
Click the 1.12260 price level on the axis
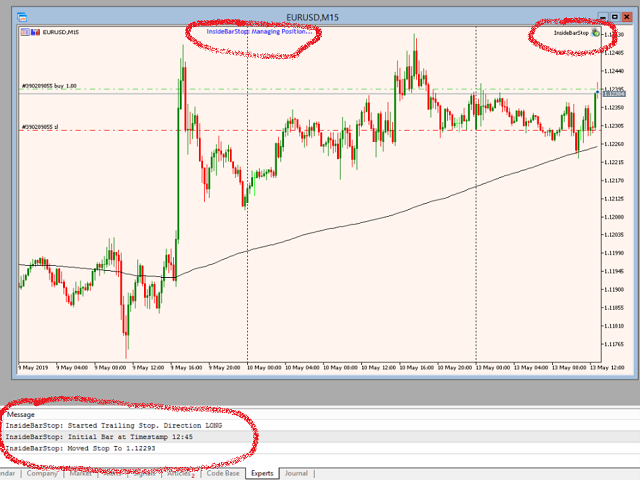coord(613,144)
